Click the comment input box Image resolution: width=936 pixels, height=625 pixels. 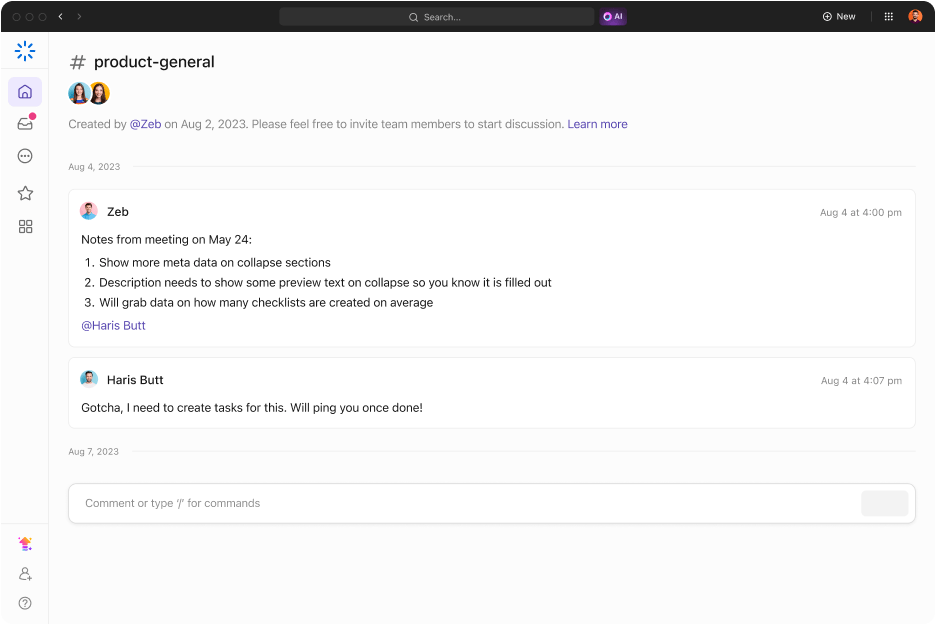pyautogui.click(x=460, y=503)
